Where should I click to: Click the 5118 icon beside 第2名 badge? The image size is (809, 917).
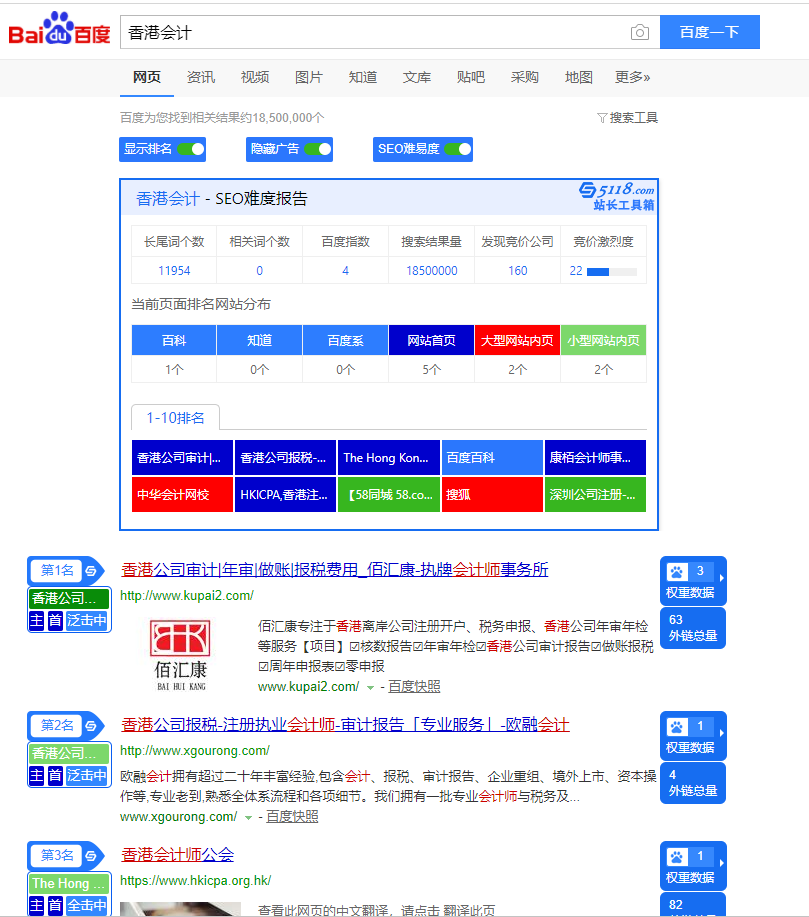(91, 726)
